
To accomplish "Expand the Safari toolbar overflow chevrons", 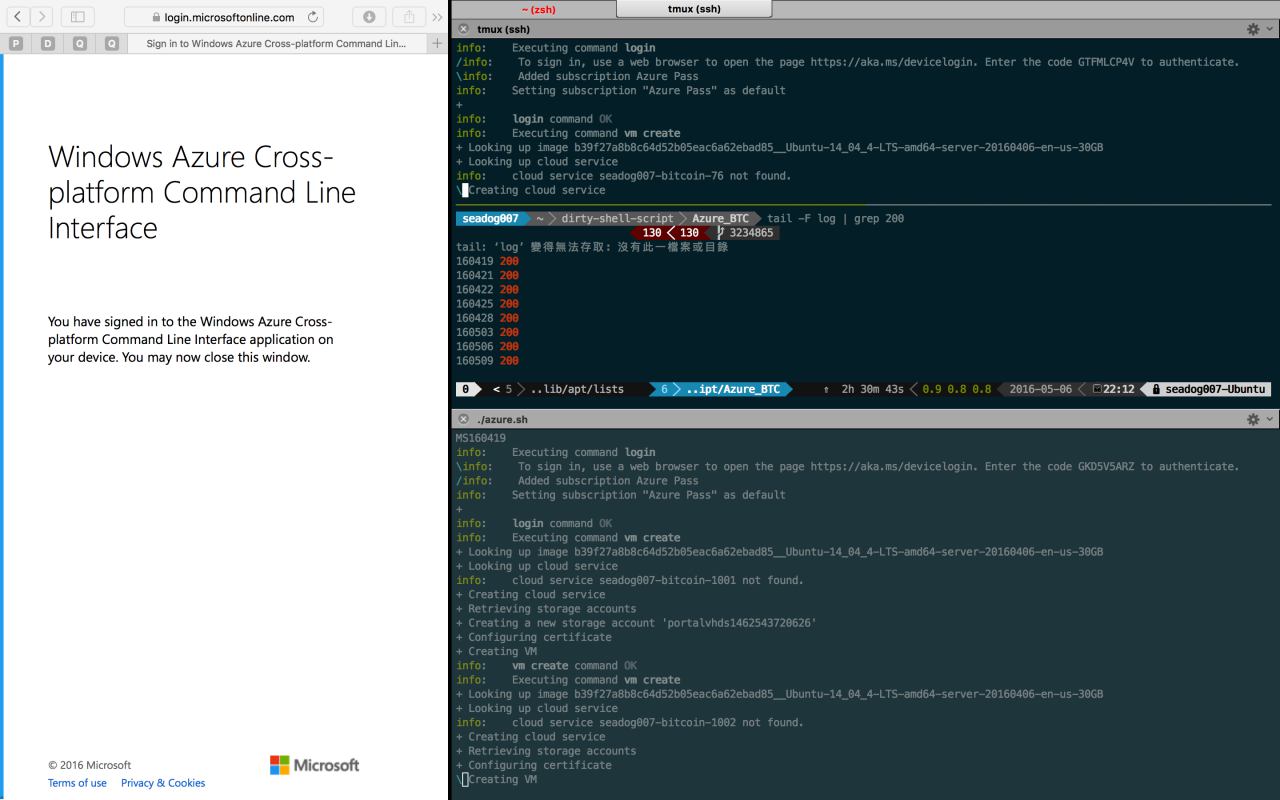I will [437, 17].
